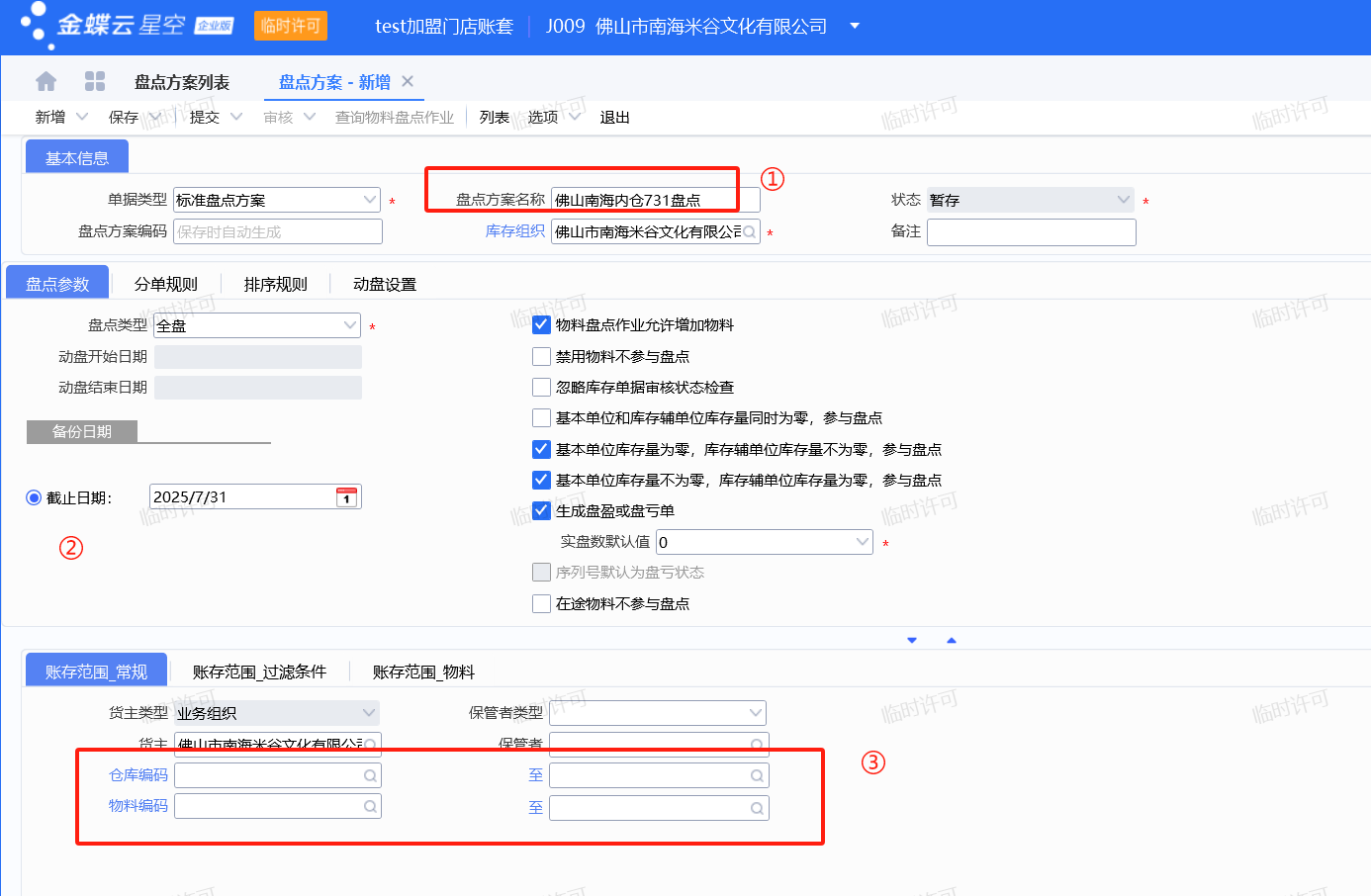Select the 截止日期 radio button

coord(34,497)
